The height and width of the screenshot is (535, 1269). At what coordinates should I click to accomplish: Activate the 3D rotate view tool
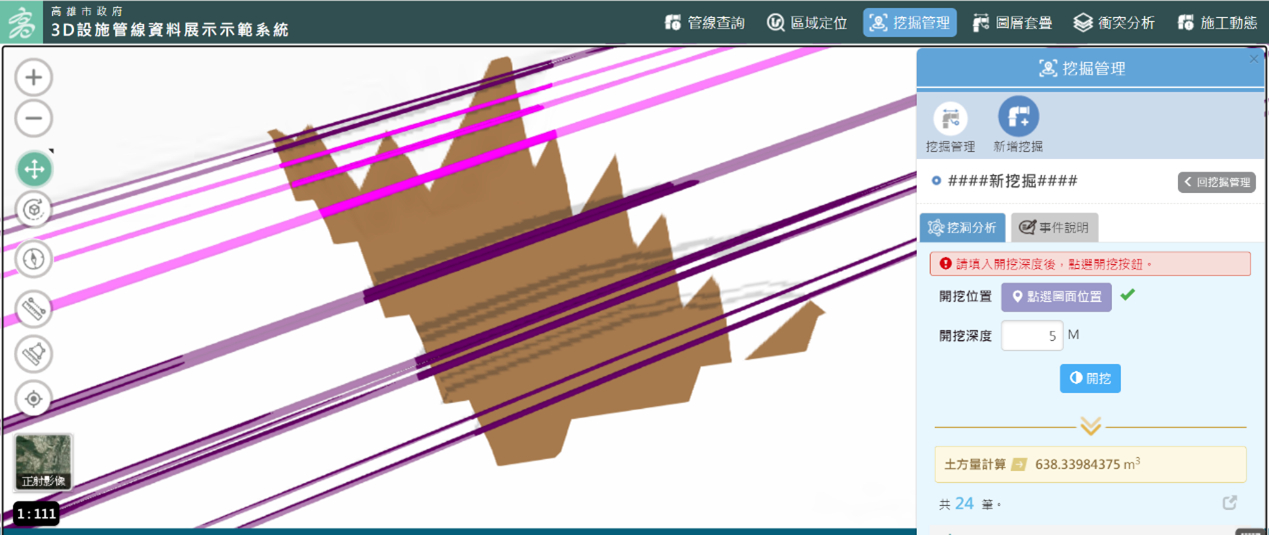coord(34,210)
